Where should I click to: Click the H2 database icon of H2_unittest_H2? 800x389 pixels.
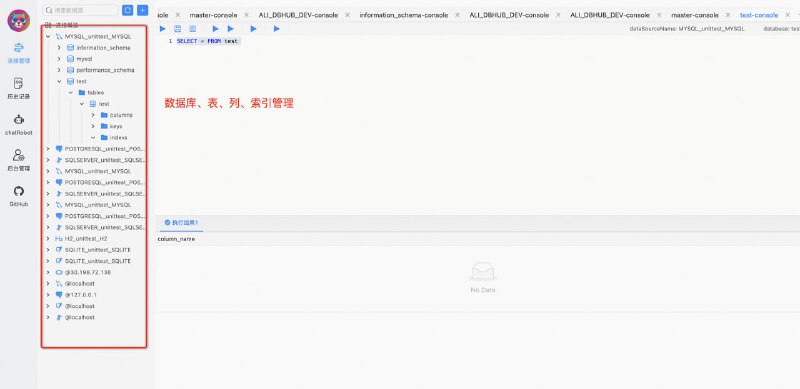pos(59,238)
